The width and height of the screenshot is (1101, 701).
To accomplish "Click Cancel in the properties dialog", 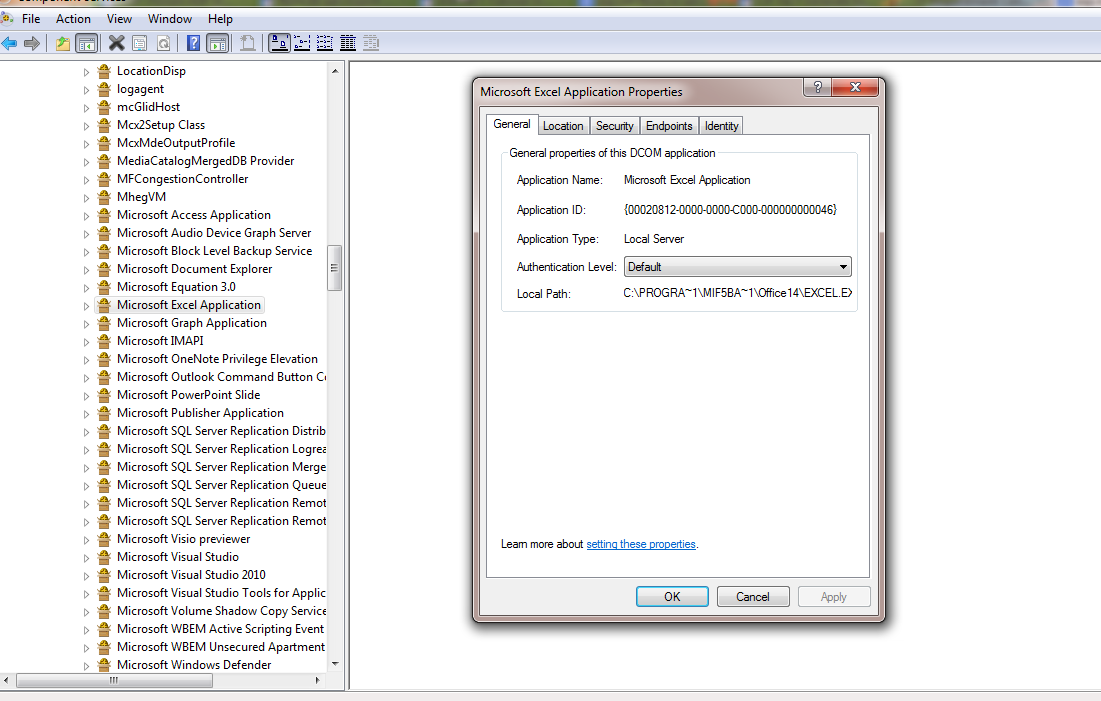I will pyautogui.click(x=753, y=596).
